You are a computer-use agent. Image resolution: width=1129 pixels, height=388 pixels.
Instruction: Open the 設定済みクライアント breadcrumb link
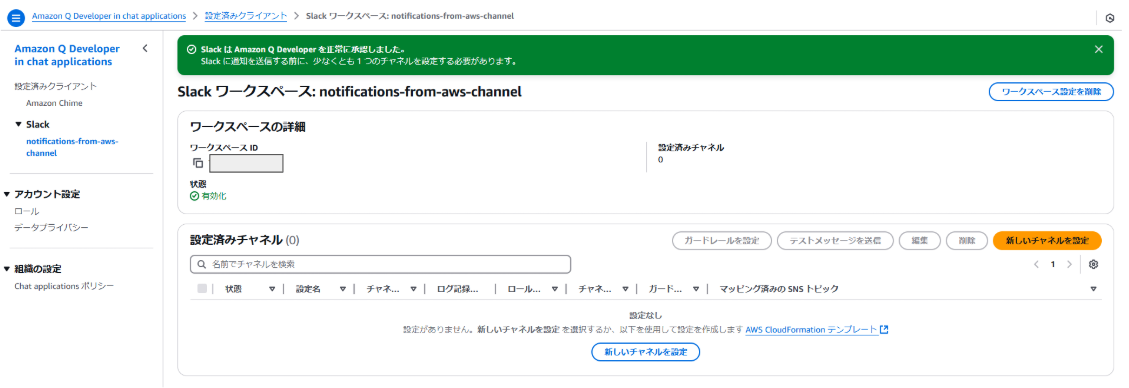point(246,16)
